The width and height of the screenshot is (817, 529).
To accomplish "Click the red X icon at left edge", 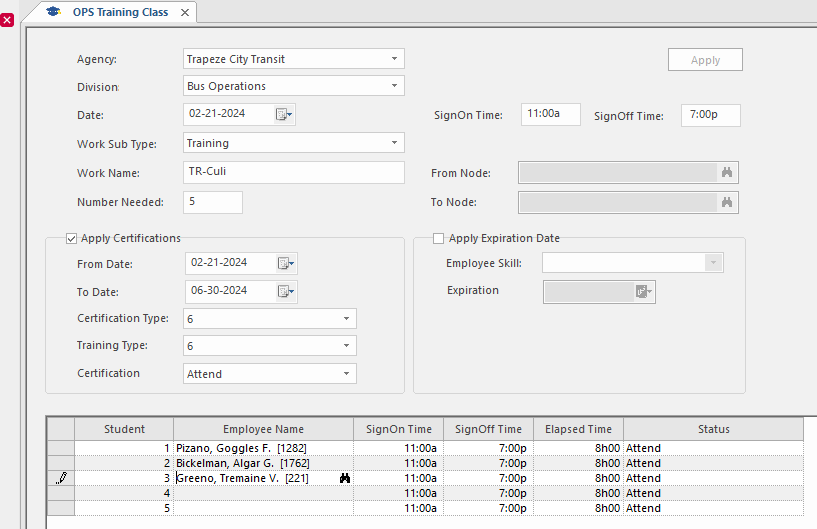I will pyautogui.click(x=7, y=20).
